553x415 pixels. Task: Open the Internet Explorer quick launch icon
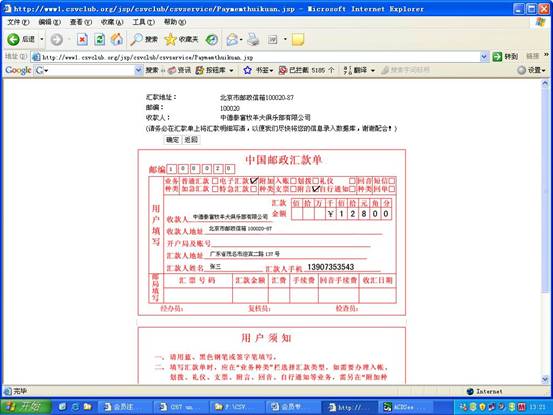coord(75,407)
